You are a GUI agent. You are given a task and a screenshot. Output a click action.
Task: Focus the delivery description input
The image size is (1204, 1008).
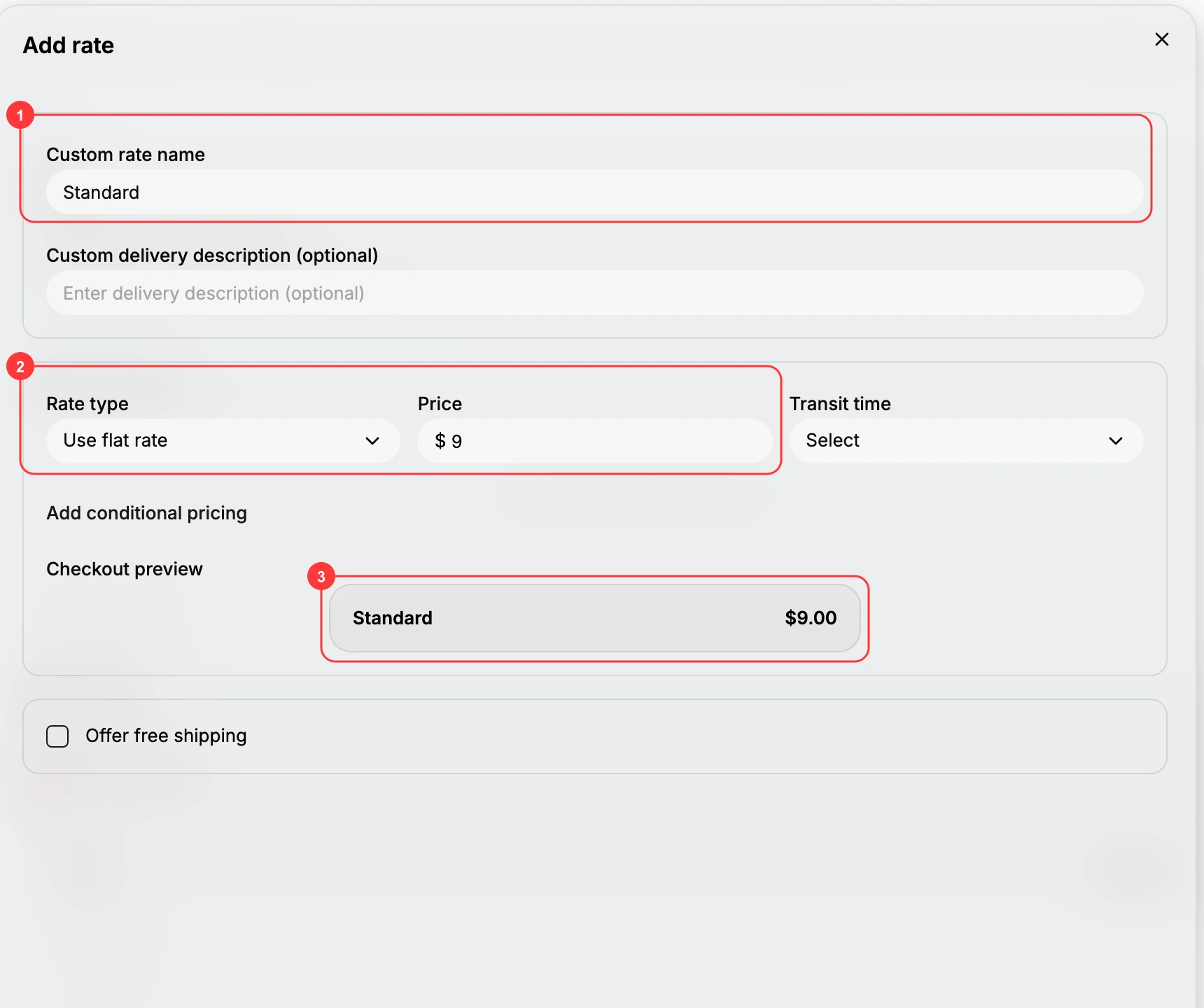594,293
